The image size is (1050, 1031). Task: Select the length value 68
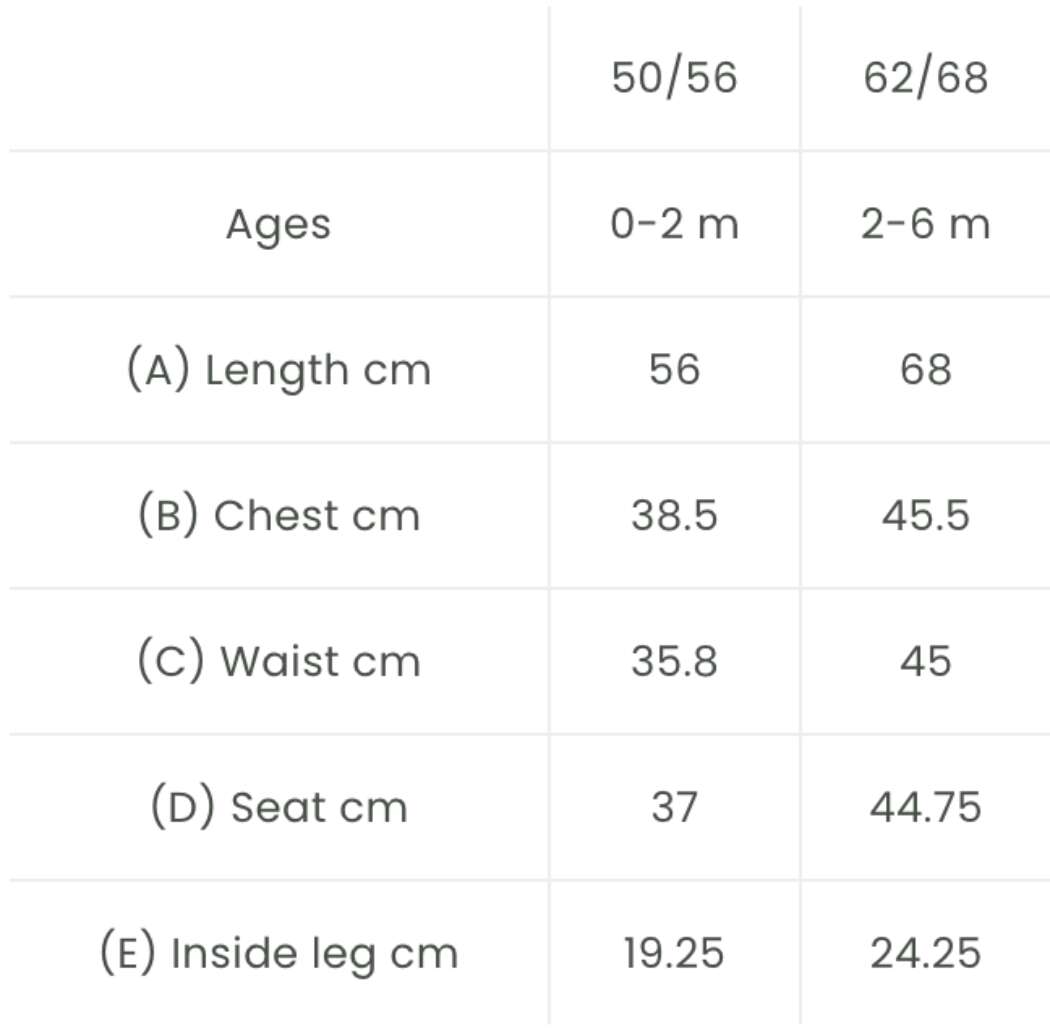click(x=925, y=370)
